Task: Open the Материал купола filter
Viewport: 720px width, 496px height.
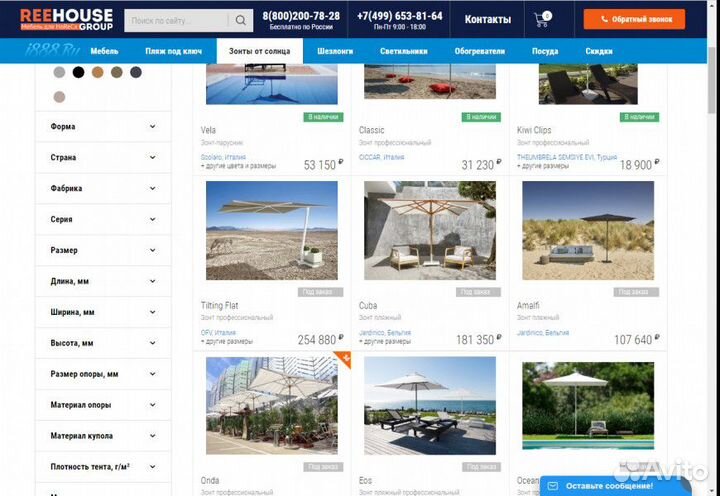Action: click(103, 435)
